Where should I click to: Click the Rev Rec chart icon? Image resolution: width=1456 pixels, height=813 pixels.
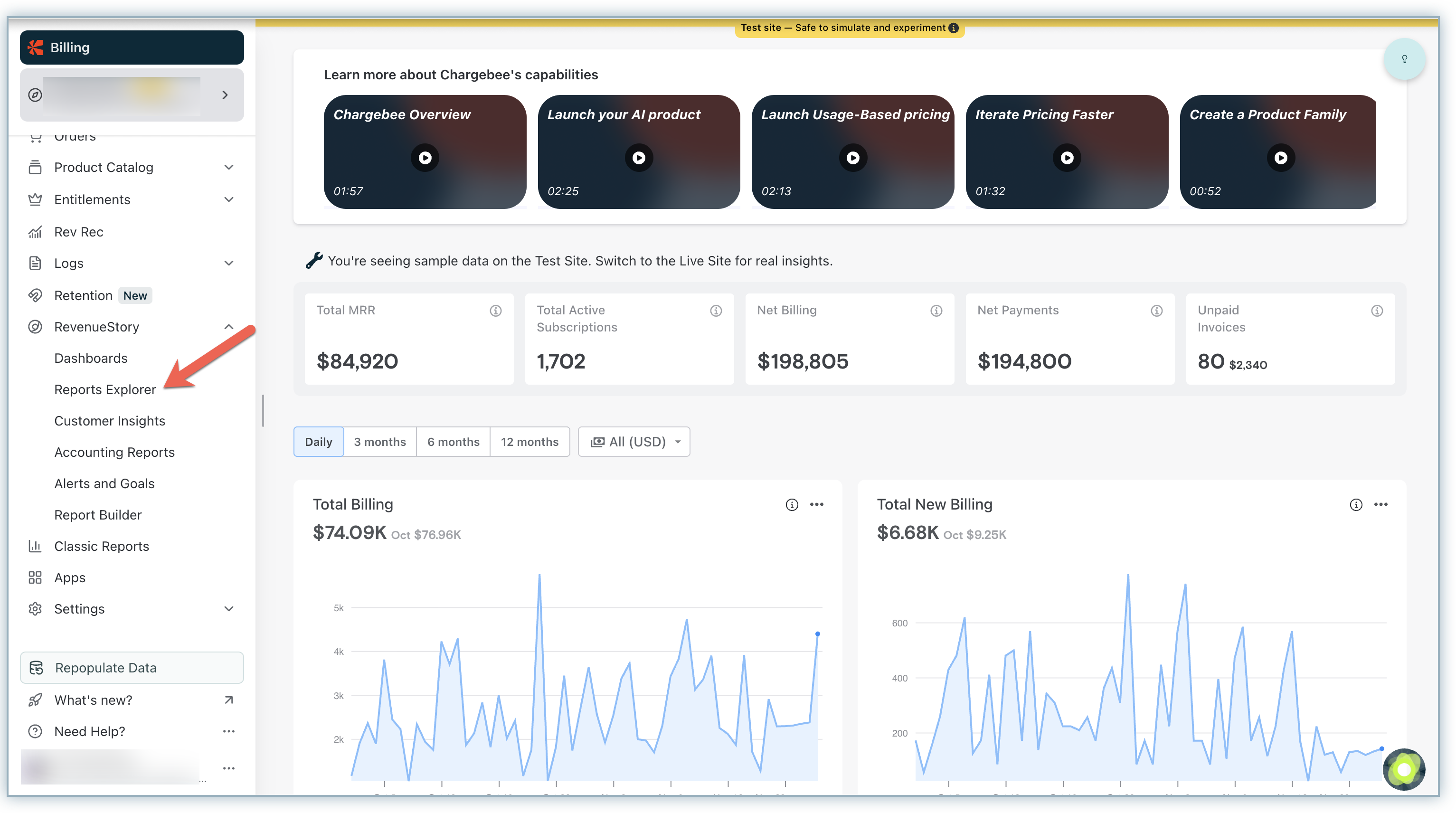[35, 232]
